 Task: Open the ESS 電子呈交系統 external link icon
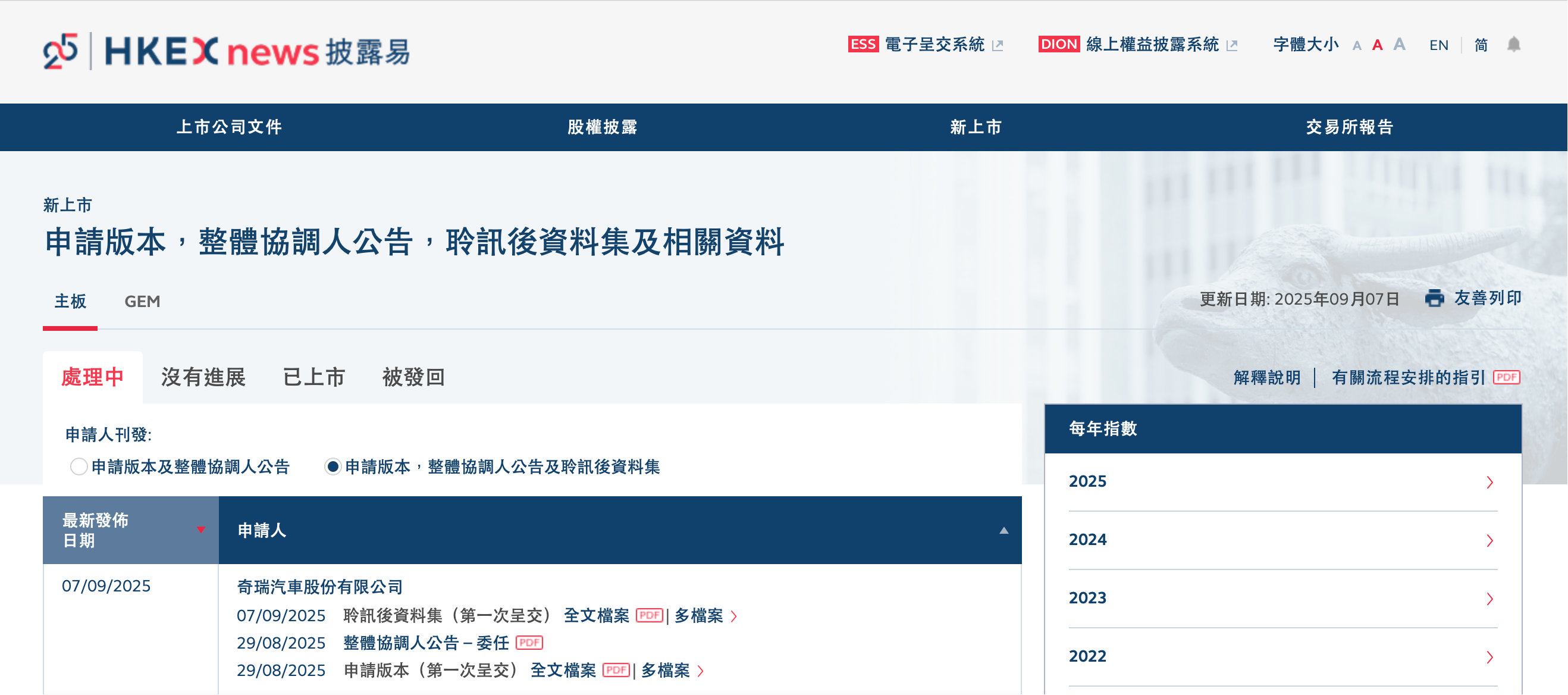click(998, 45)
